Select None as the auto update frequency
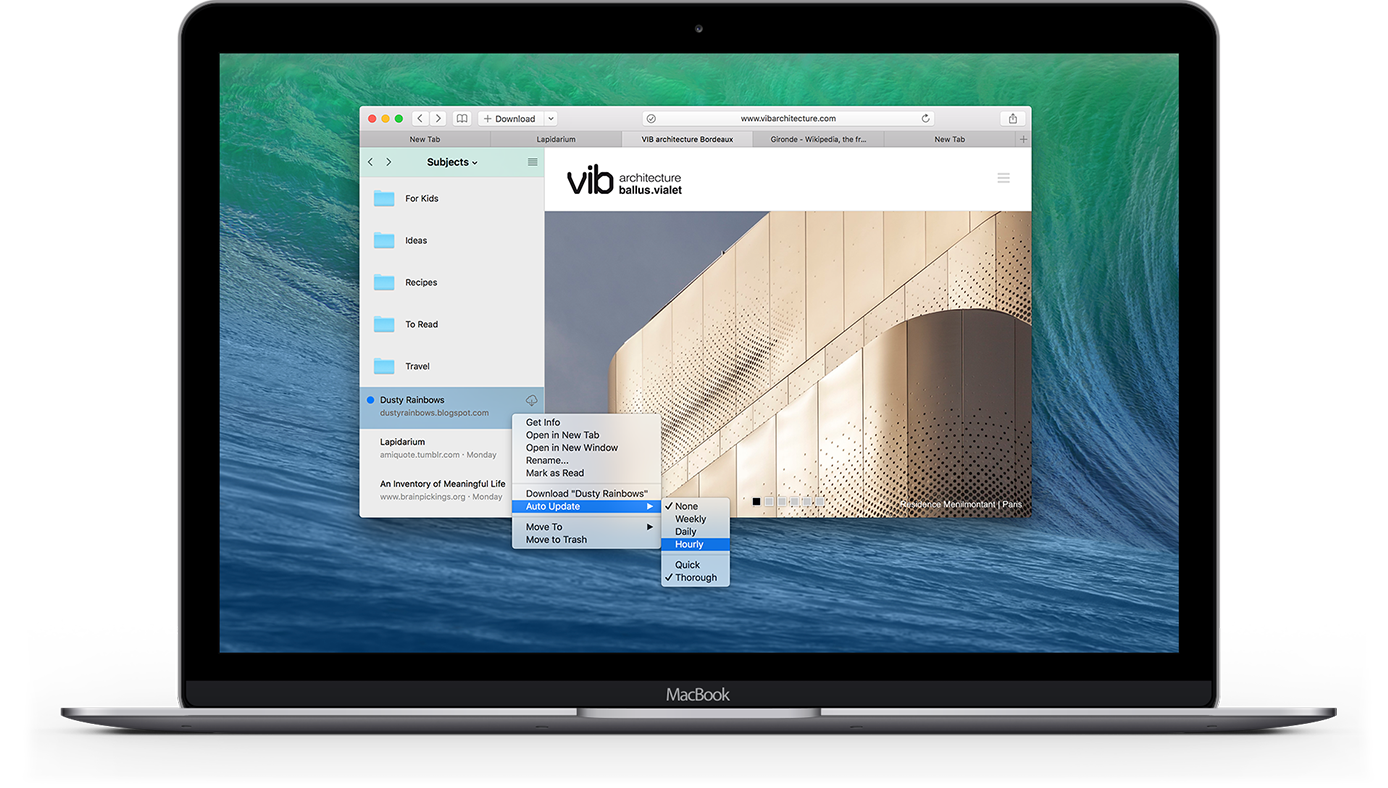 (x=688, y=505)
